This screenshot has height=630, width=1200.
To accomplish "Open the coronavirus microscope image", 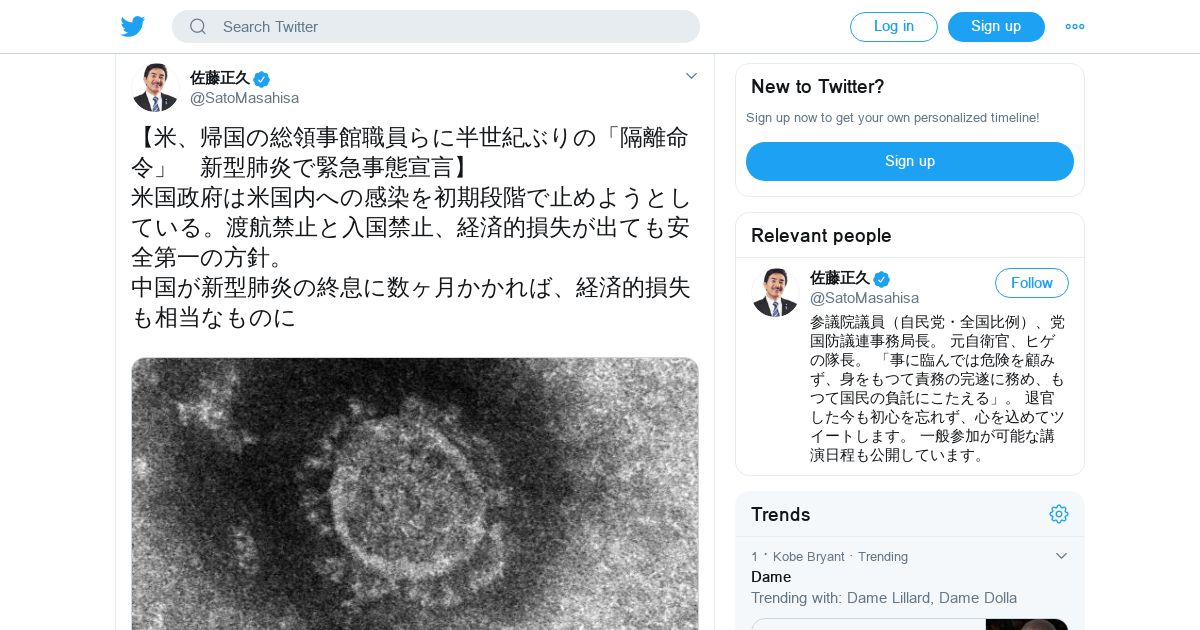I will [415, 493].
